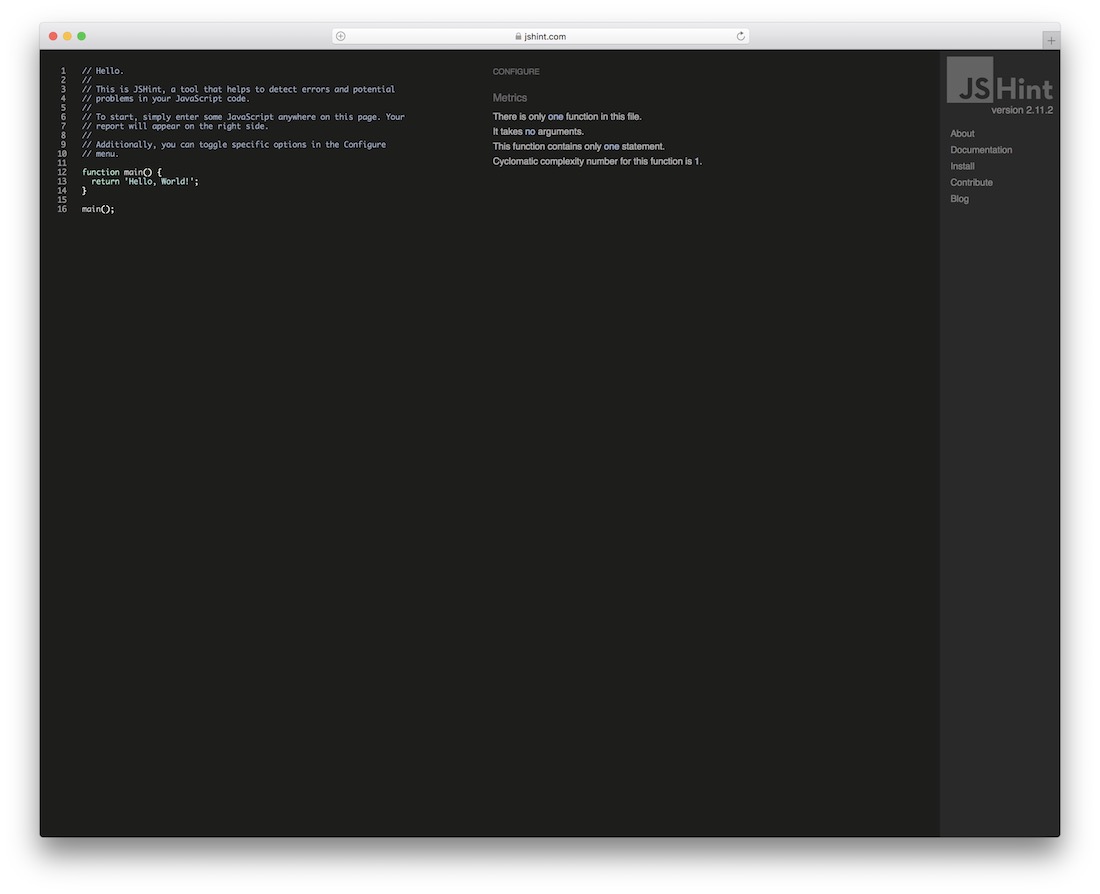Image resolution: width=1100 pixels, height=894 pixels.
Task: Minimize the window with the yellow button
Action: tap(67, 36)
